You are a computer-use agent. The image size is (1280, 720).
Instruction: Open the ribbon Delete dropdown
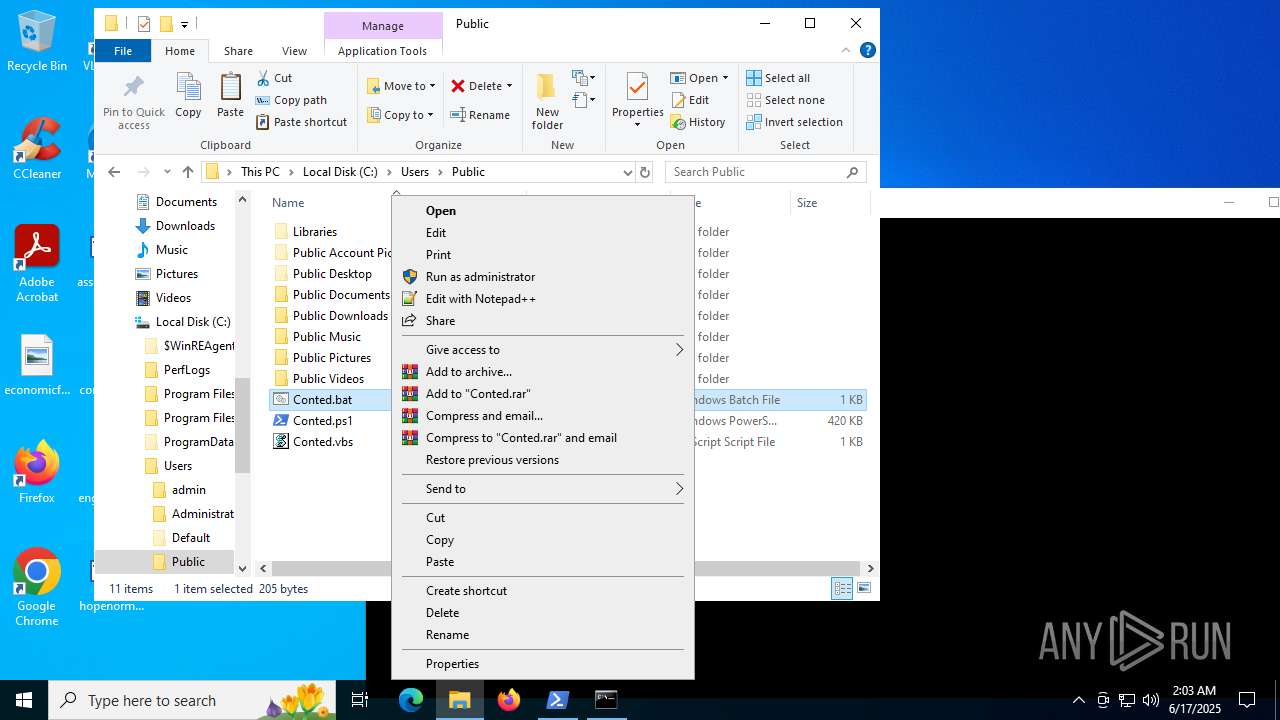point(481,86)
